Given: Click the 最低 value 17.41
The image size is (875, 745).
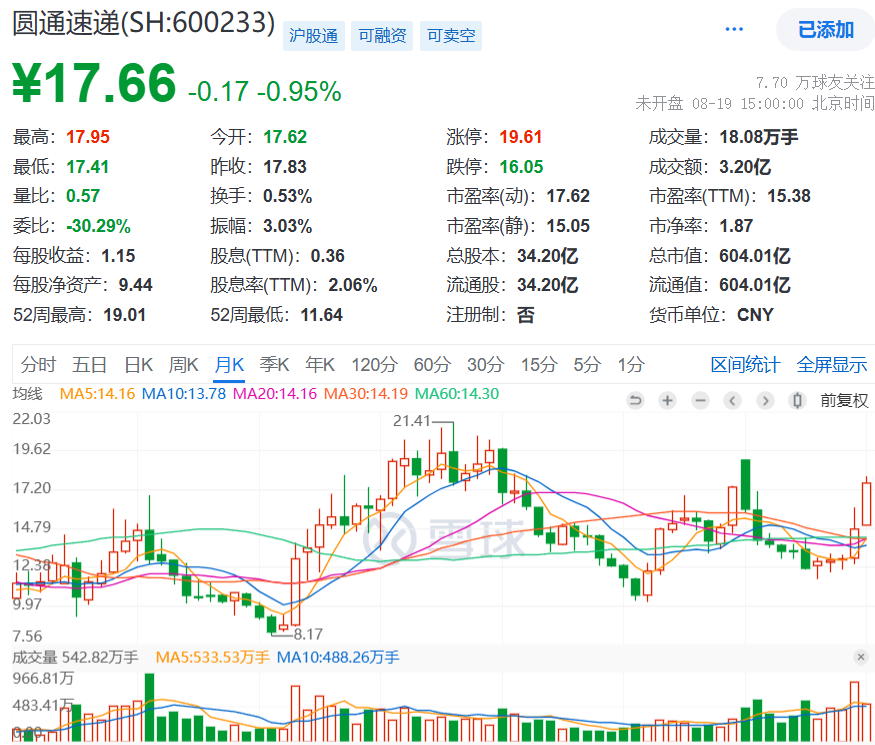Looking at the screenshot, I should tap(88, 166).
